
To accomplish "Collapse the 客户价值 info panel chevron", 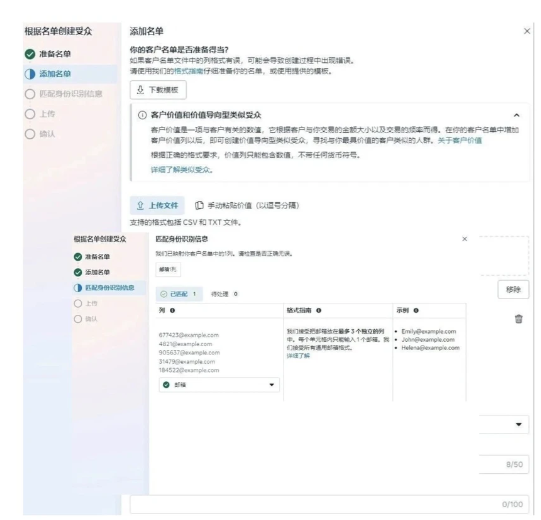I will point(517,115).
